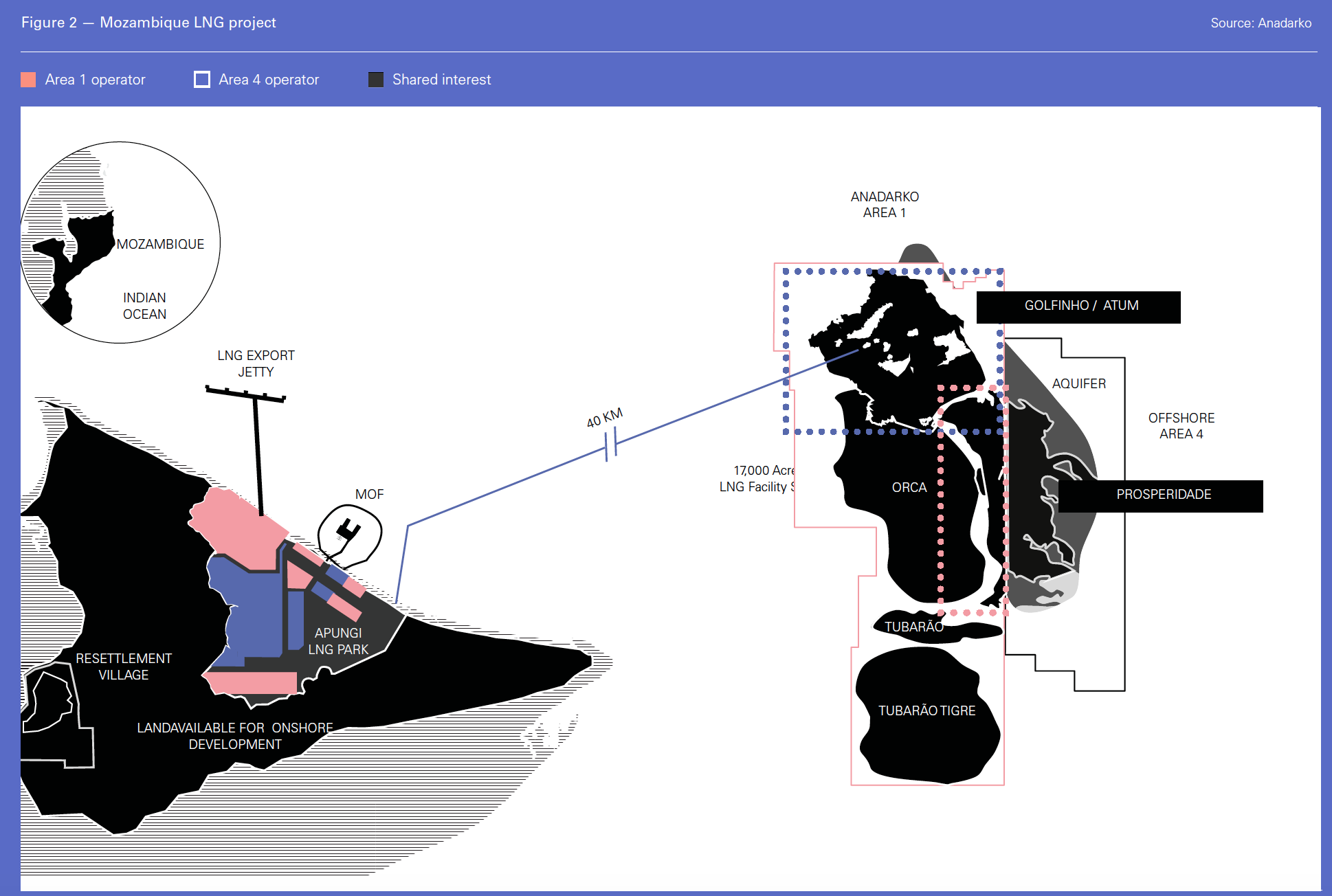Image resolution: width=1332 pixels, height=896 pixels.
Task: Click the dark Shared interest swatch
Action: 376,80
